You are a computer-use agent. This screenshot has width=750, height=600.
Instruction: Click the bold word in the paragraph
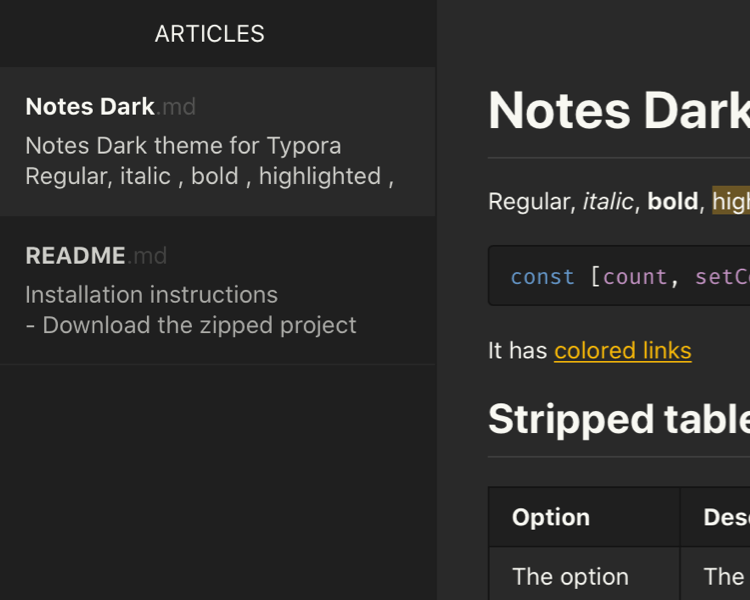pyautogui.click(x=672, y=202)
